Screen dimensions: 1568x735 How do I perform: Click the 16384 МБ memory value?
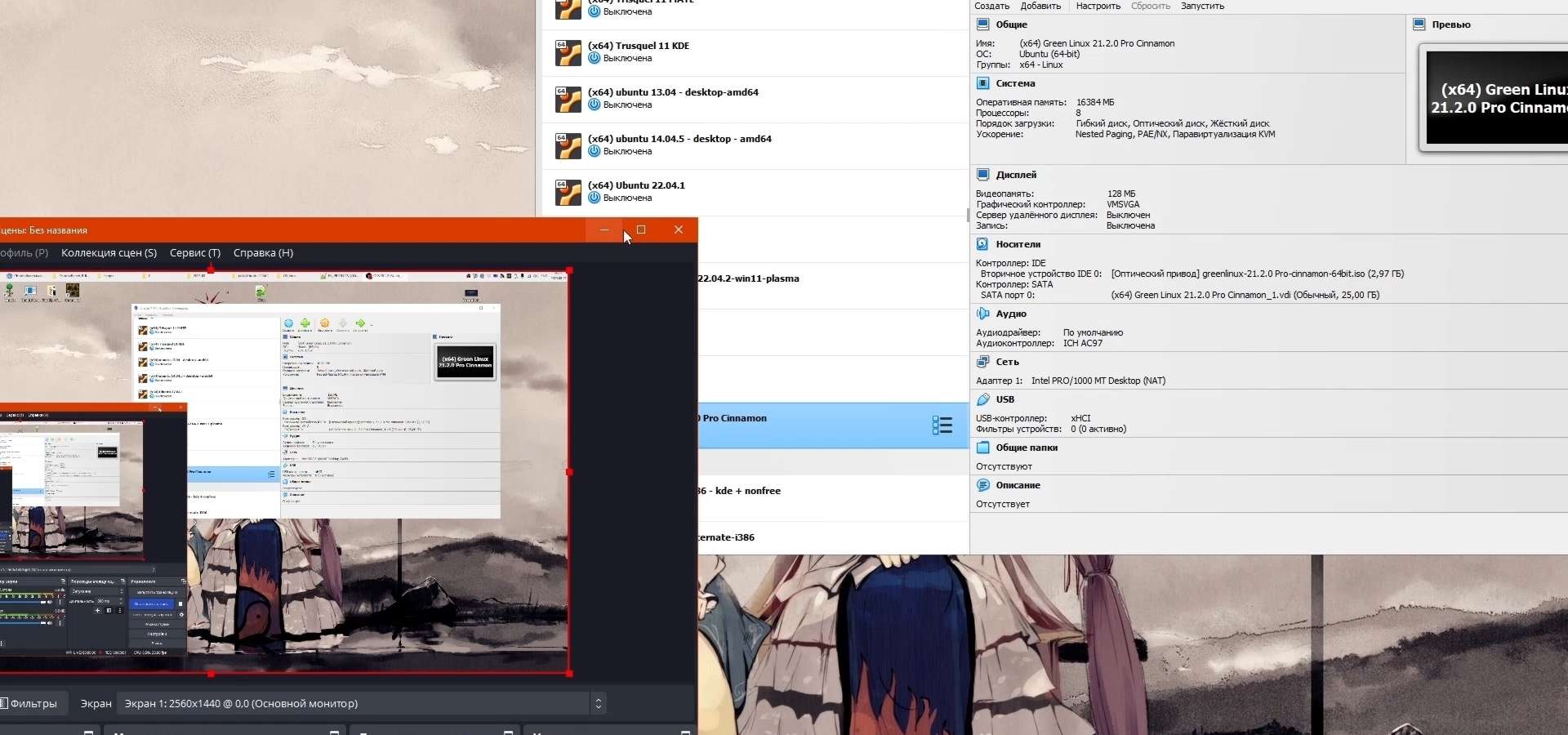(1095, 102)
